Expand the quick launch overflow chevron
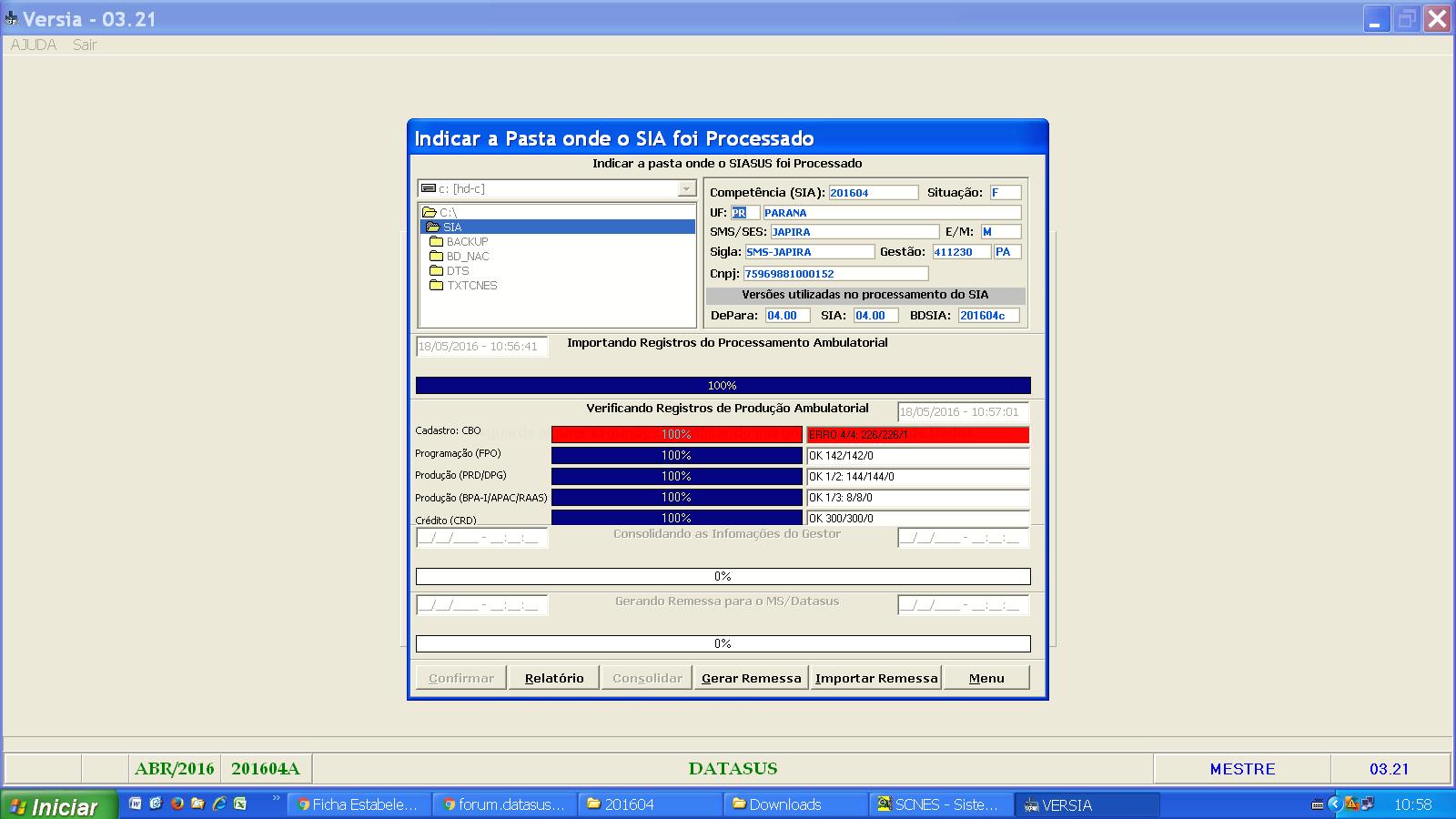This screenshot has width=1456, height=819. coord(276,799)
